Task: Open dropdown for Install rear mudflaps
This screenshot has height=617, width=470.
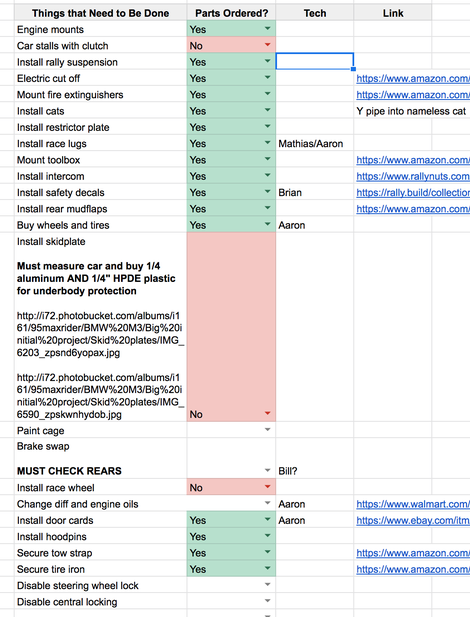Action: (x=268, y=208)
